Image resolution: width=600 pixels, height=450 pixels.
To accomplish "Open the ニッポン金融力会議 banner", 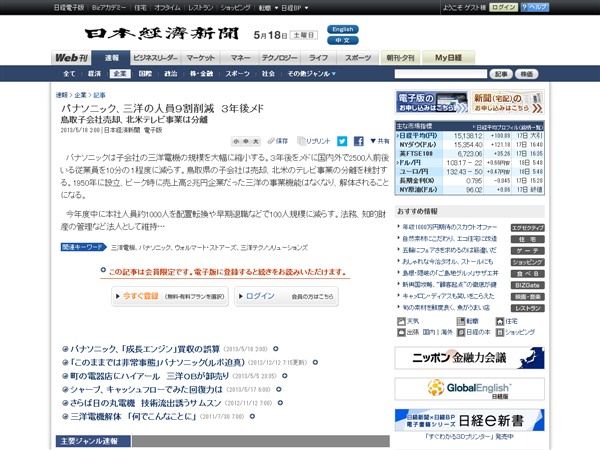I will coord(470,358).
